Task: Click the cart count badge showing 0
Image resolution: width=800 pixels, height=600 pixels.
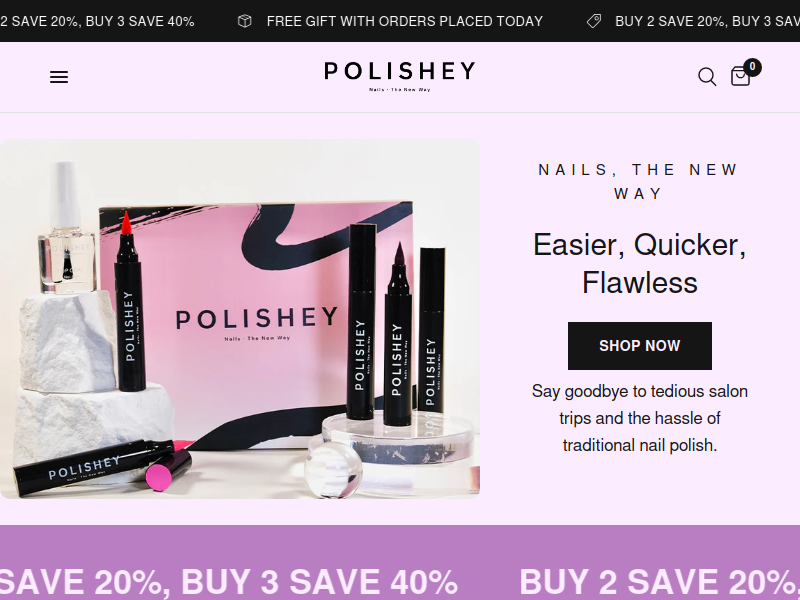Action: tap(752, 67)
